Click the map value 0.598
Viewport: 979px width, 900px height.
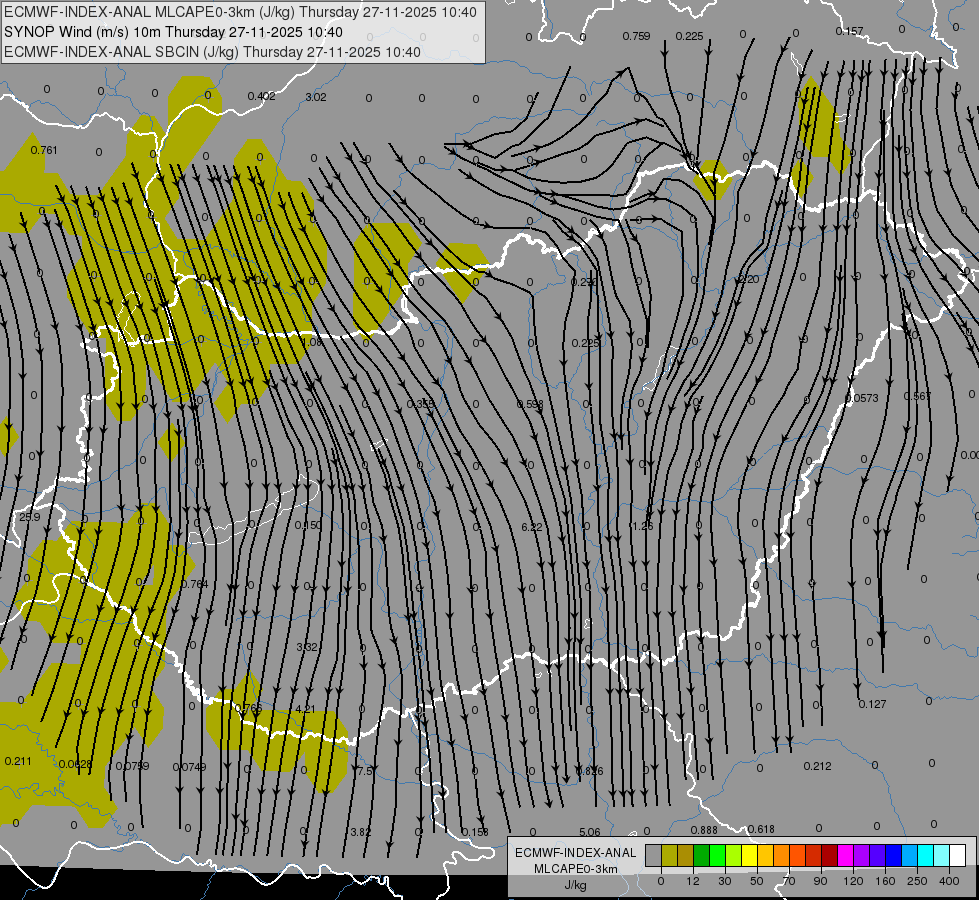tap(530, 404)
